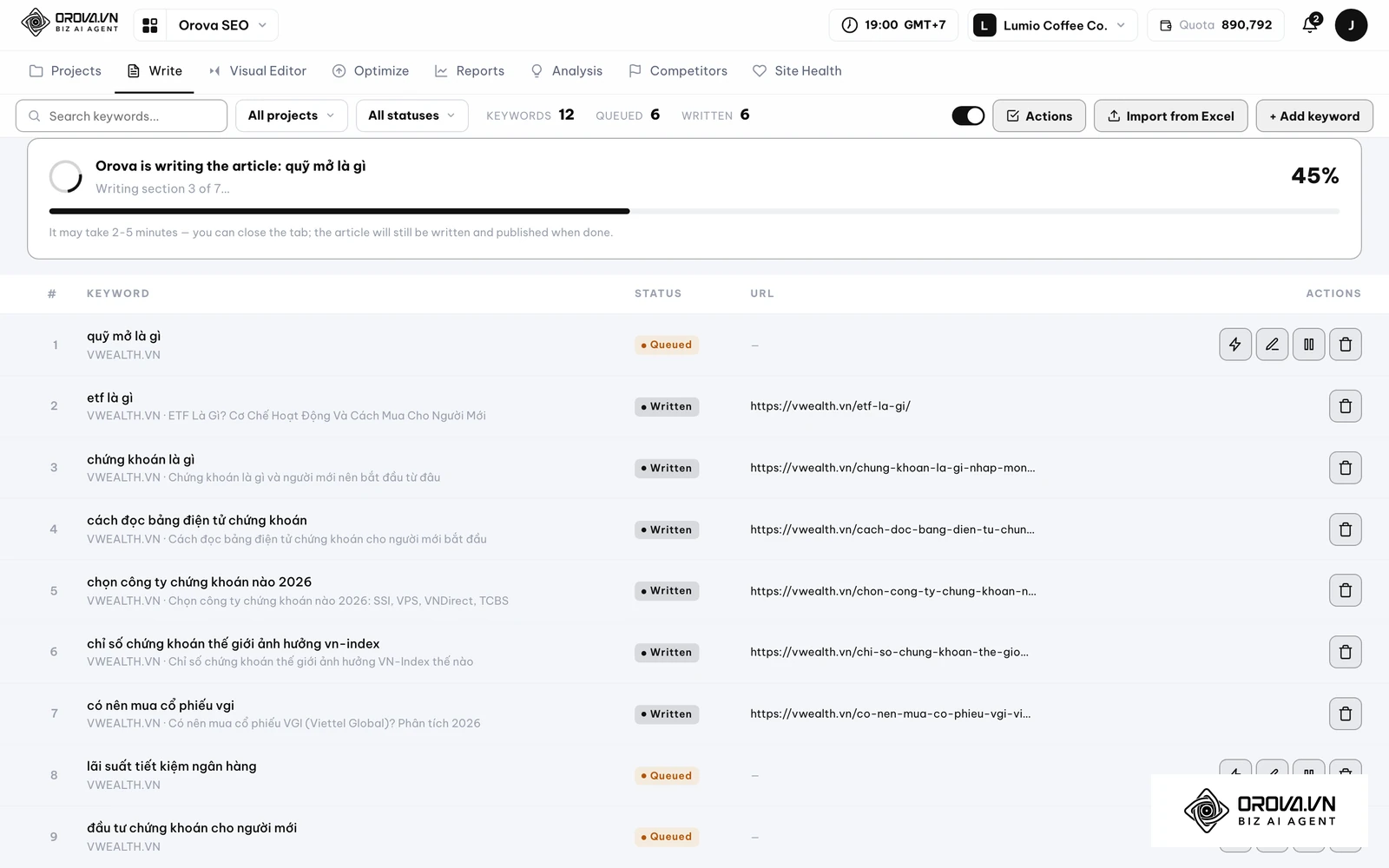Click Add keyword button
This screenshot has width=1389, height=868.
tap(1314, 115)
